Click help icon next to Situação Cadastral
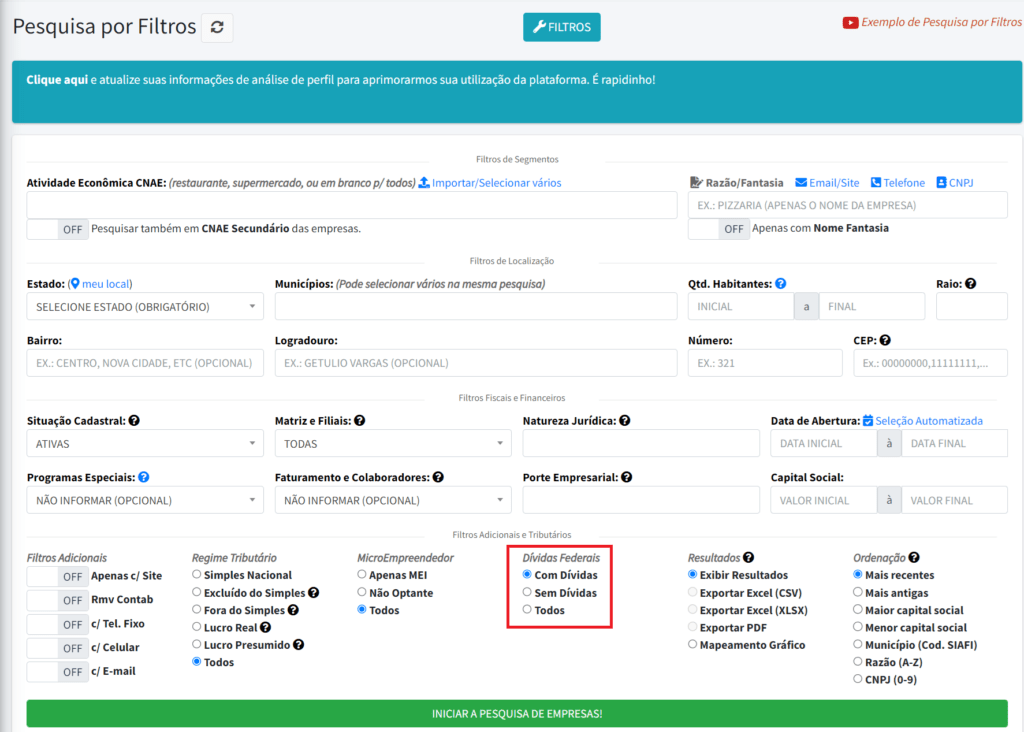Image resolution: width=1024 pixels, height=732 pixels. (x=134, y=421)
